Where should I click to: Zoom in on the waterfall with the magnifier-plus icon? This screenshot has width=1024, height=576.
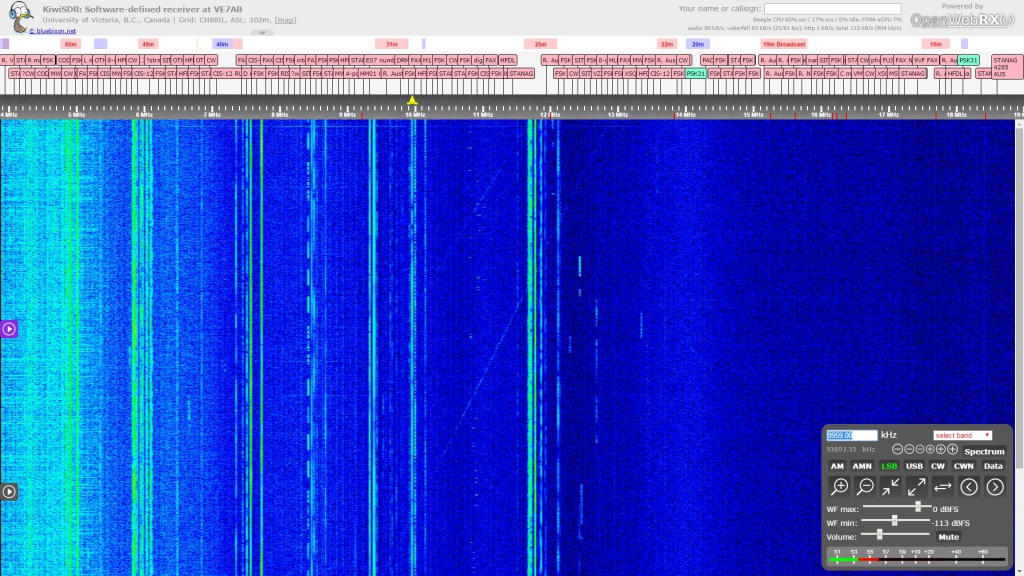(840, 487)
